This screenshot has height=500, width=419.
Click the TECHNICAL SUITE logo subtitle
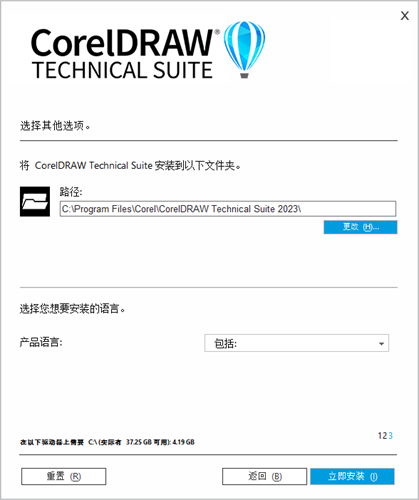tap(122, 70)
